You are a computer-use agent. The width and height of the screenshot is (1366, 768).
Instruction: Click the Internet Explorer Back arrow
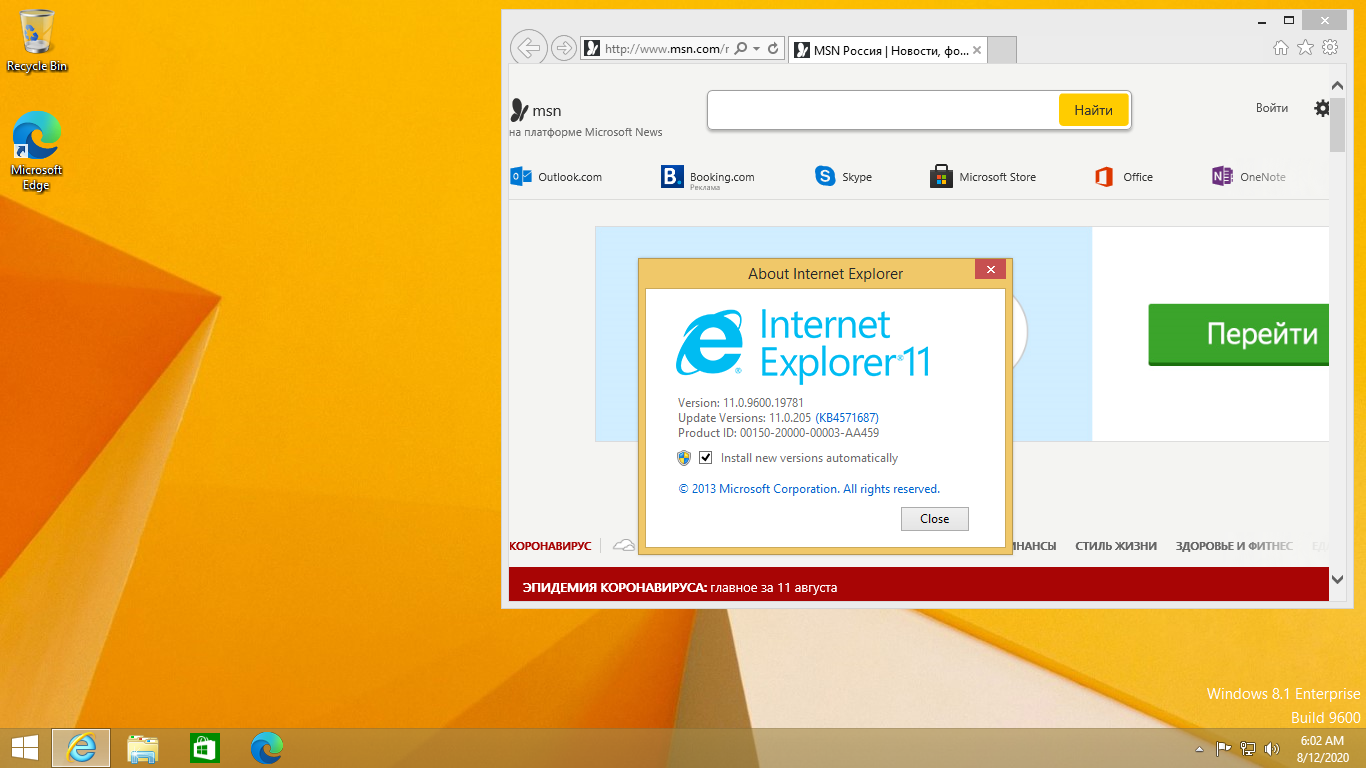528,47
